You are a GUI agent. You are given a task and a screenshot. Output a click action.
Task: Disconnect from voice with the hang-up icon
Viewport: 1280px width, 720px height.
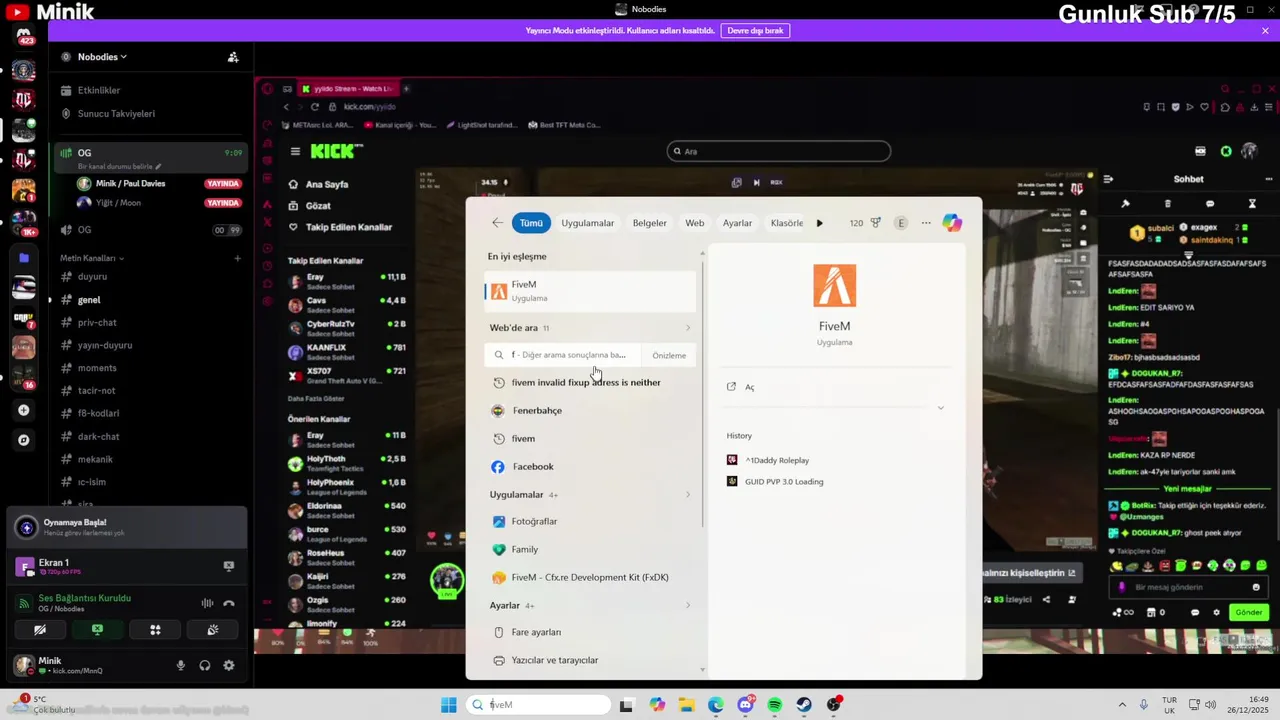pos(229,603)
